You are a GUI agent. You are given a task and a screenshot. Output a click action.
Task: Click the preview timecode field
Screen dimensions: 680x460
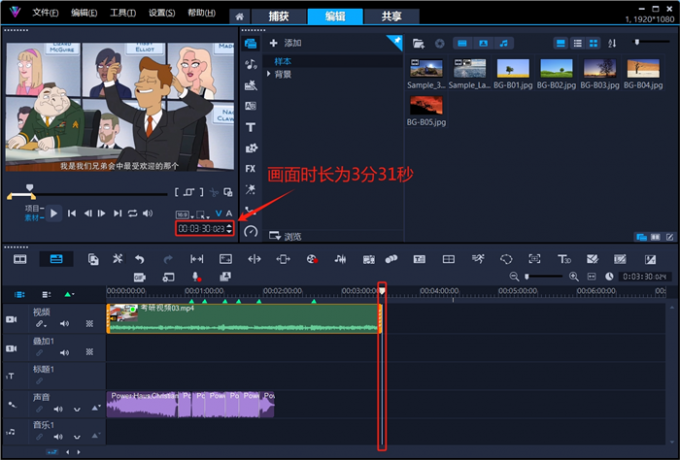click(x=201, y=228)
